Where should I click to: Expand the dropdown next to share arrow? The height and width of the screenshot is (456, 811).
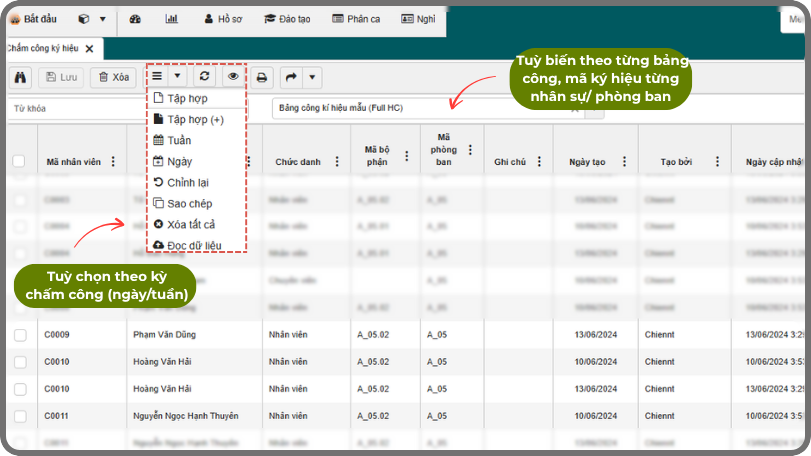click(x=312, y=78)
